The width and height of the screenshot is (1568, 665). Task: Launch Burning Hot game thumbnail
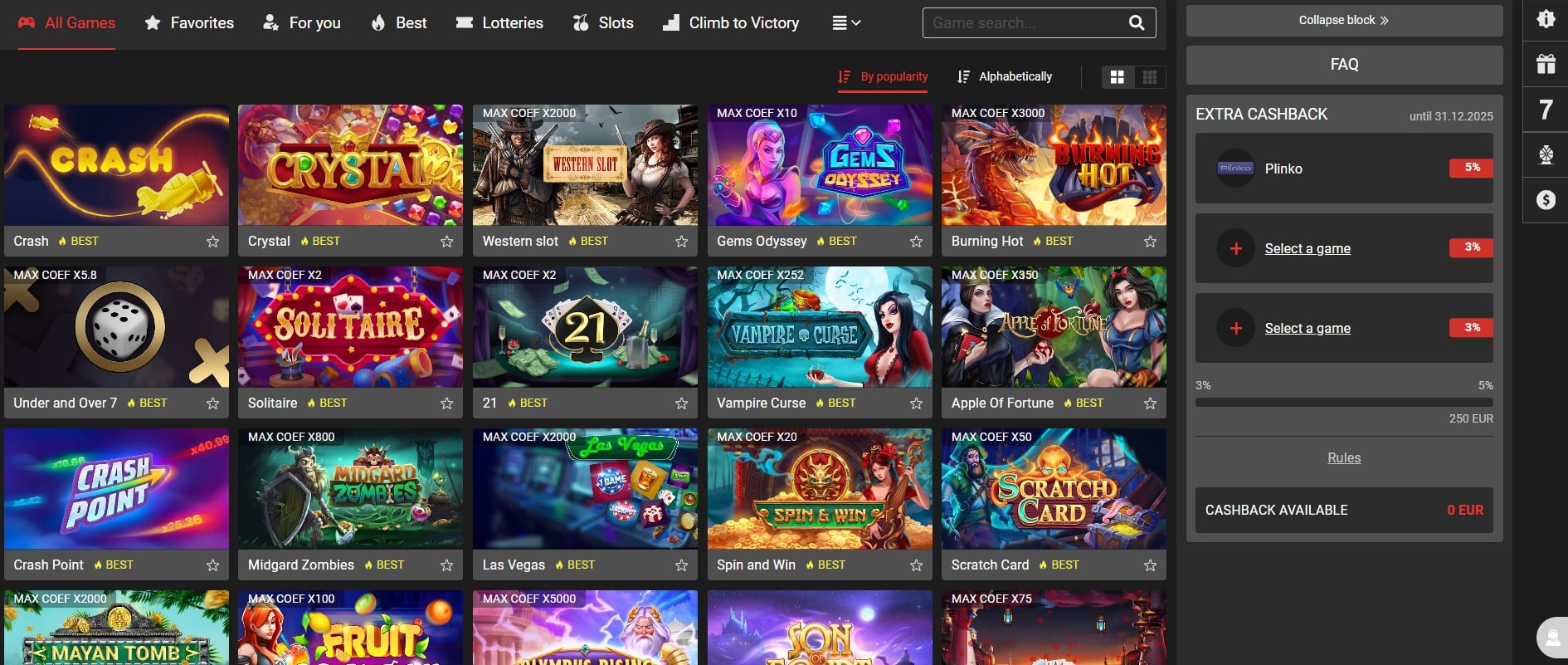pos(1054,165)
